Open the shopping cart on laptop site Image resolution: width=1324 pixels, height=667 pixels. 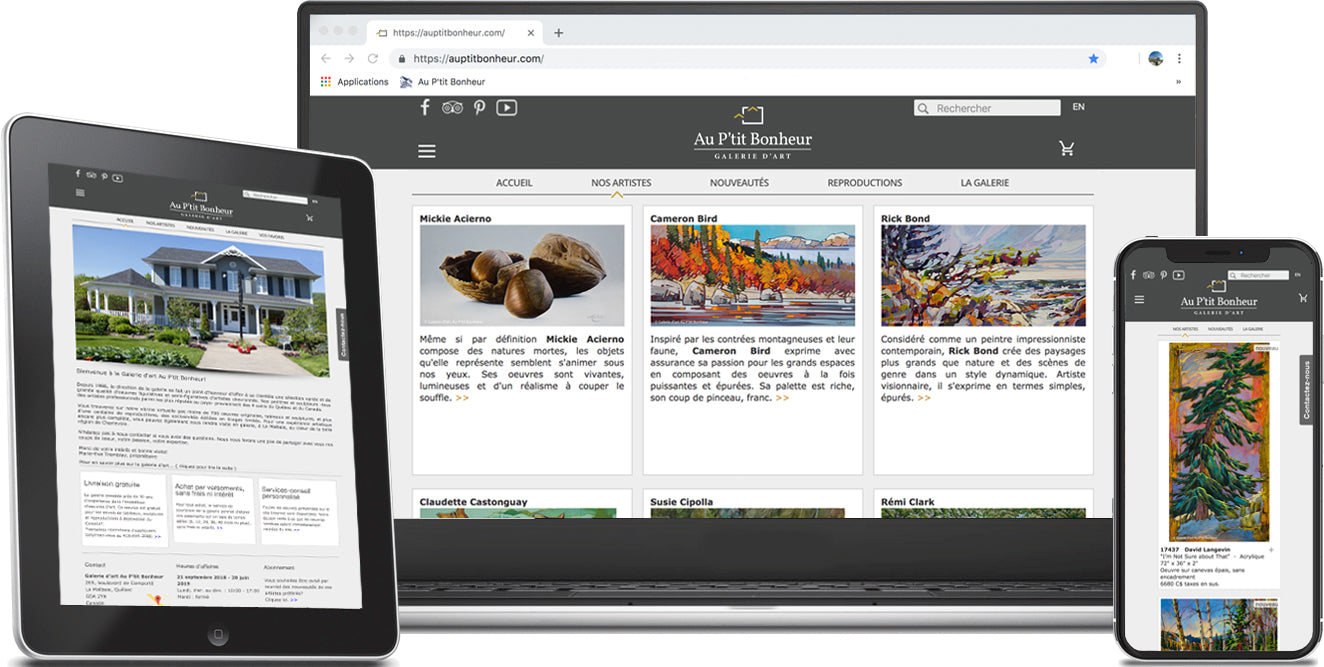point(1067,149)
